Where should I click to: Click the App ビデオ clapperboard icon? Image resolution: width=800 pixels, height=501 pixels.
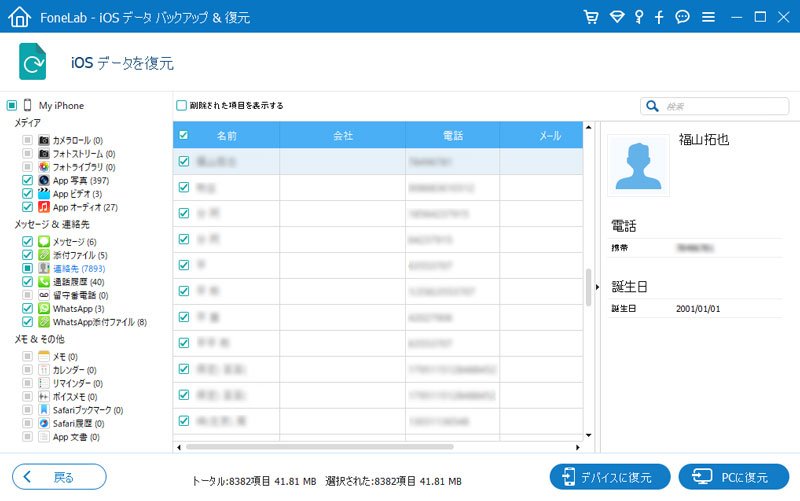click(x=44, y=193)
